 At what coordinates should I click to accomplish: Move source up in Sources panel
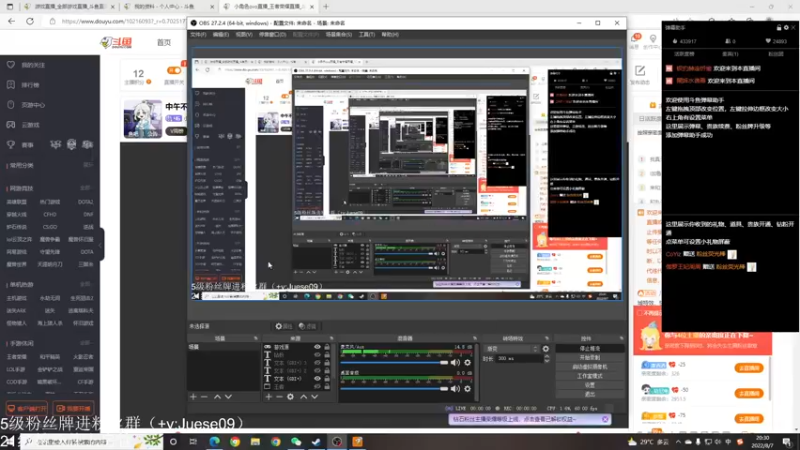tap(304, 396)
